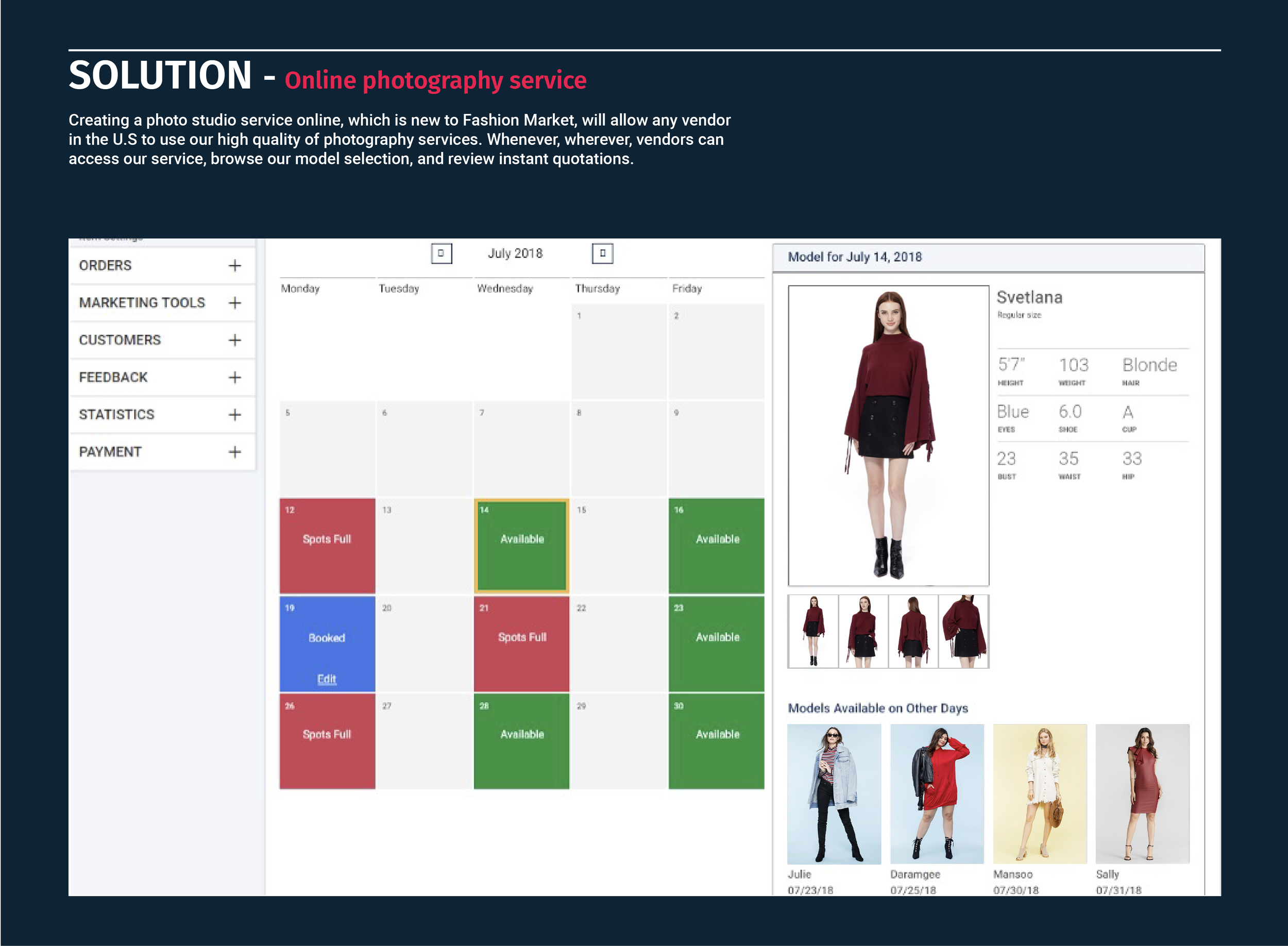Choose model Sally available 07/31/18
The image size is (1288, 946).
1142,794
